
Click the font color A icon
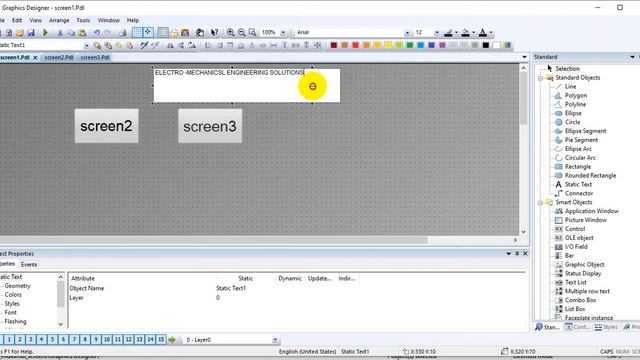(482, 33)
